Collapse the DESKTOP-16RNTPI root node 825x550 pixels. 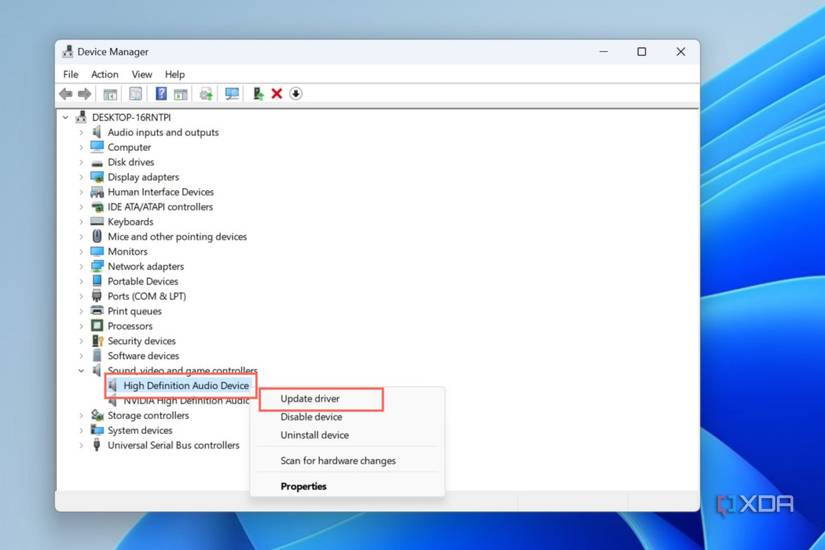[66, 117]
